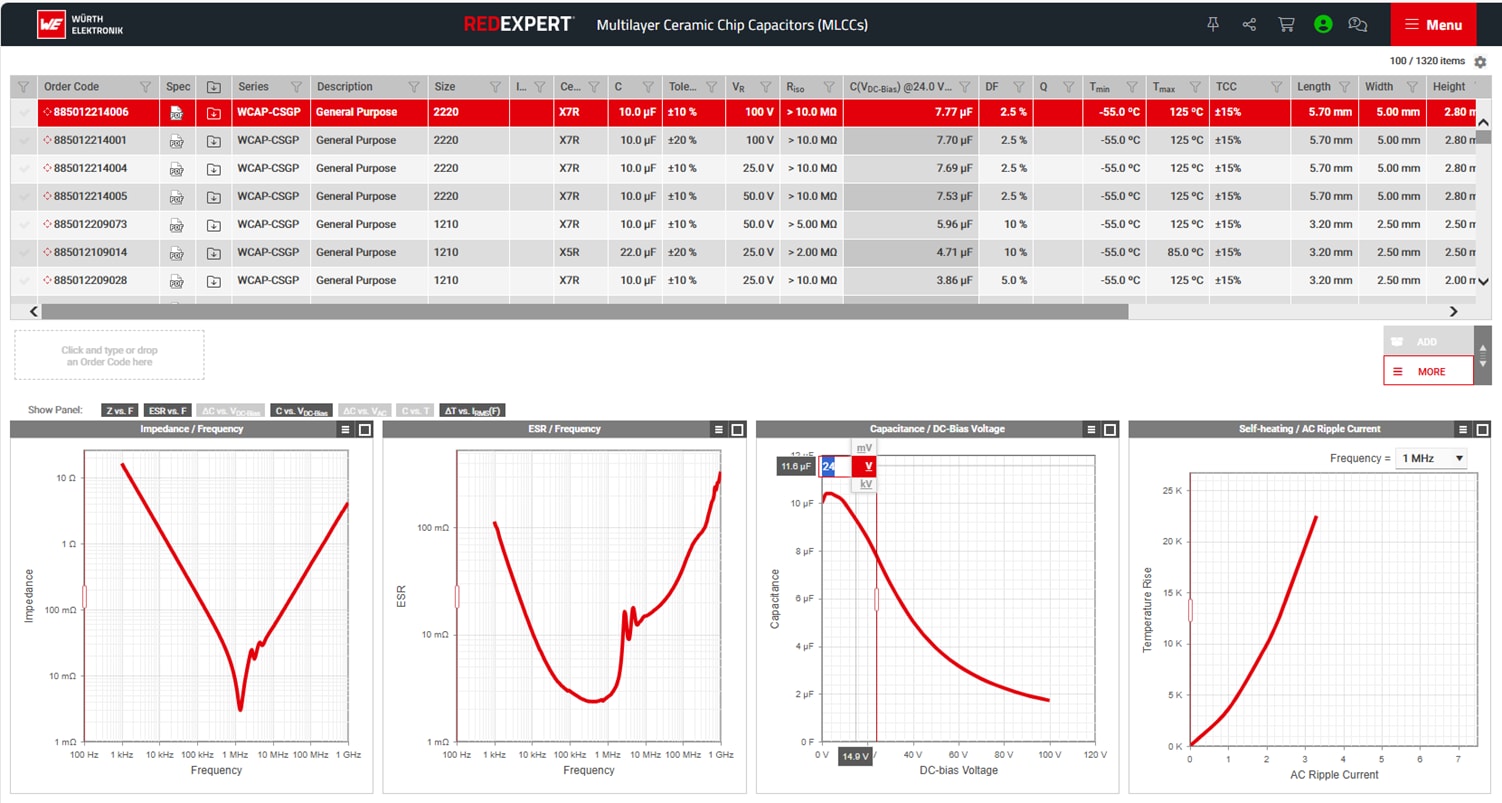Image resolution: width=1502 pixels, height=803 pixels.
Task: Click the share icon in header
Action: coord(1249,24)
